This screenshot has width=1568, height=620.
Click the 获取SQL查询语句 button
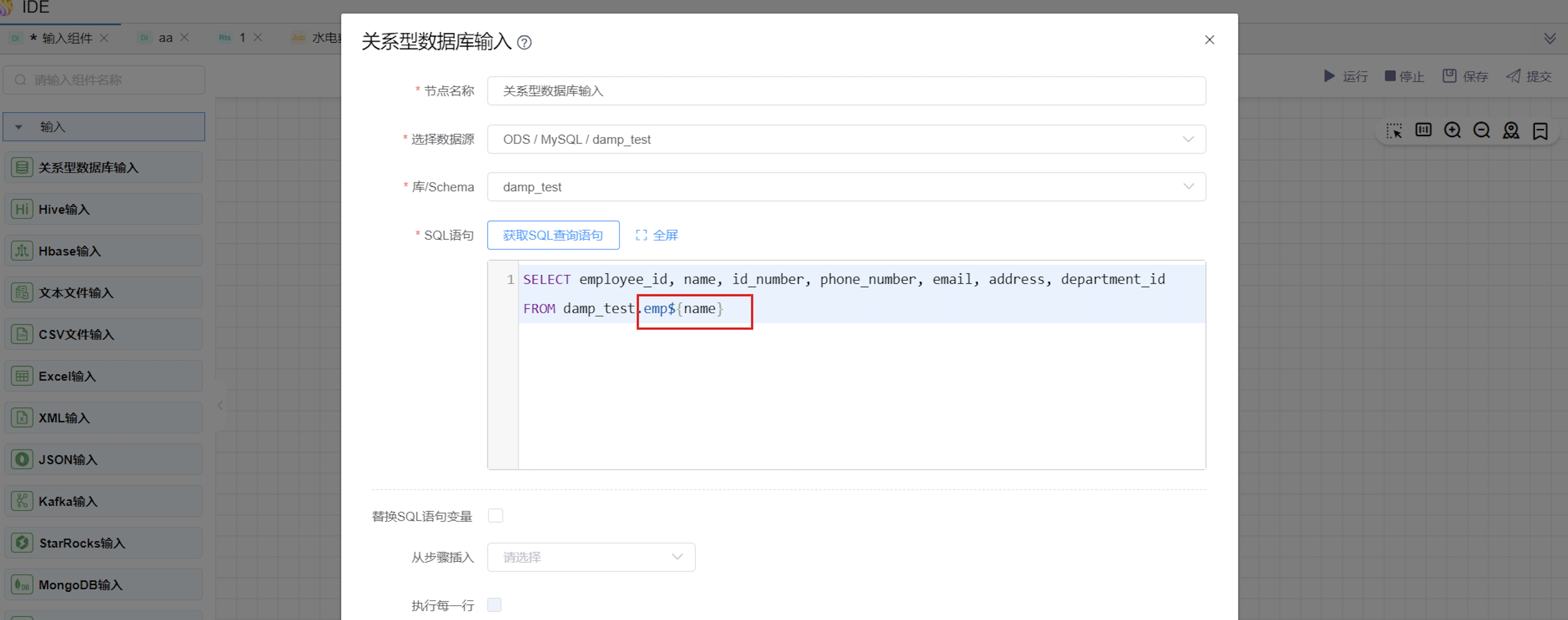(x=553, y=235)
